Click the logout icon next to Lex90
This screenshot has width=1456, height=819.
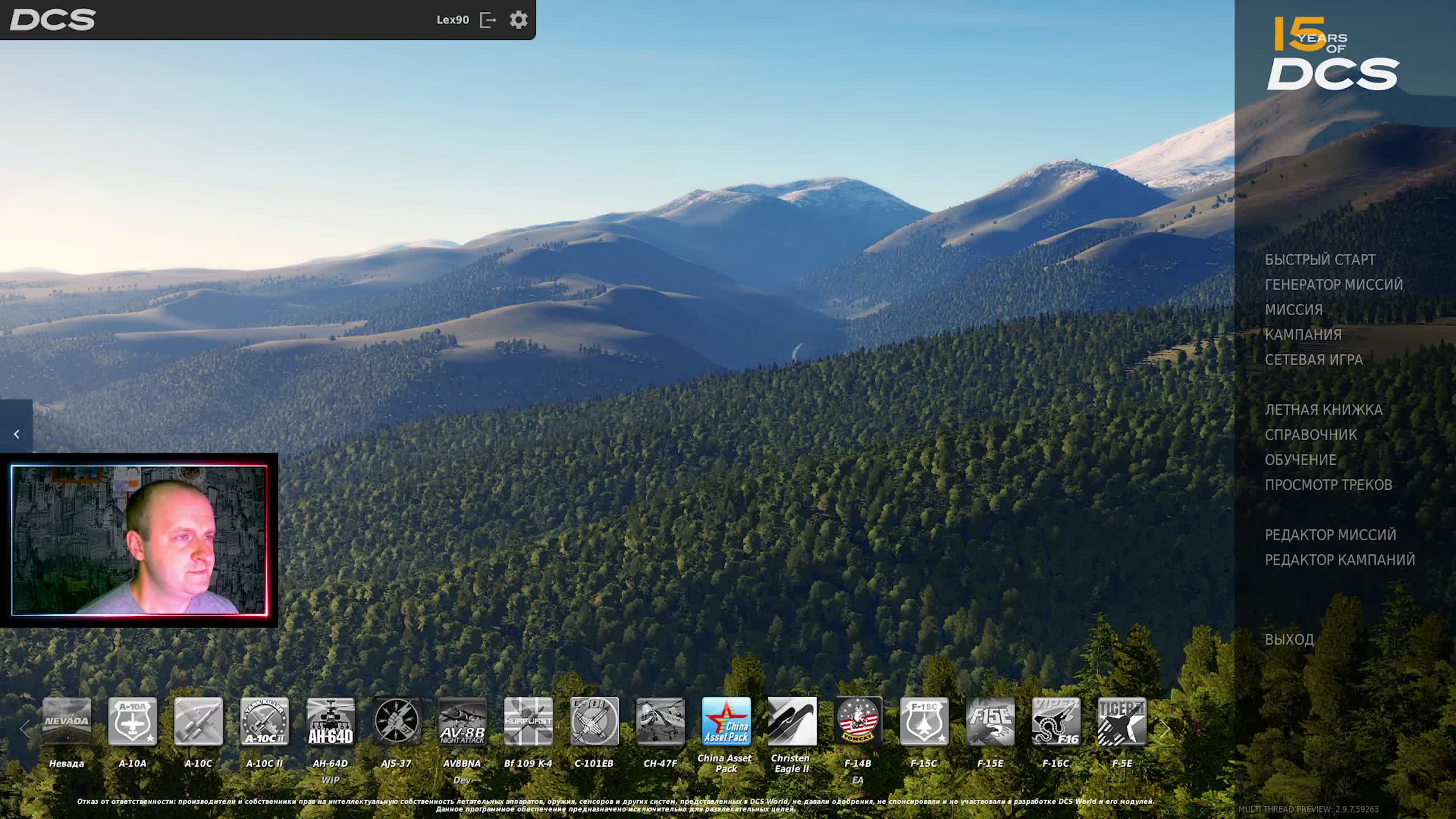coord(488,20)
